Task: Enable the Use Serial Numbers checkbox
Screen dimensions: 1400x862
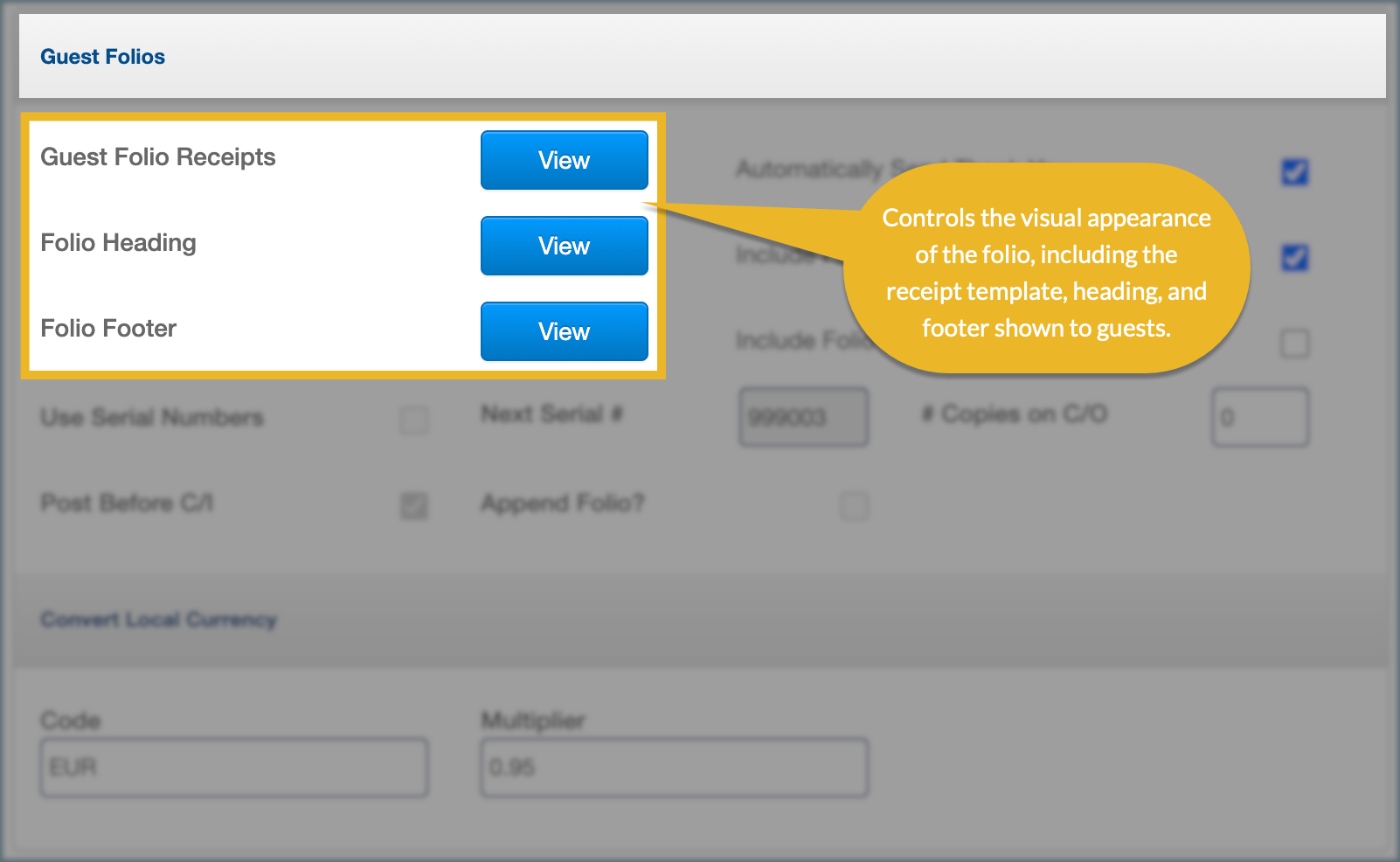Action: (x=414, y=419)
